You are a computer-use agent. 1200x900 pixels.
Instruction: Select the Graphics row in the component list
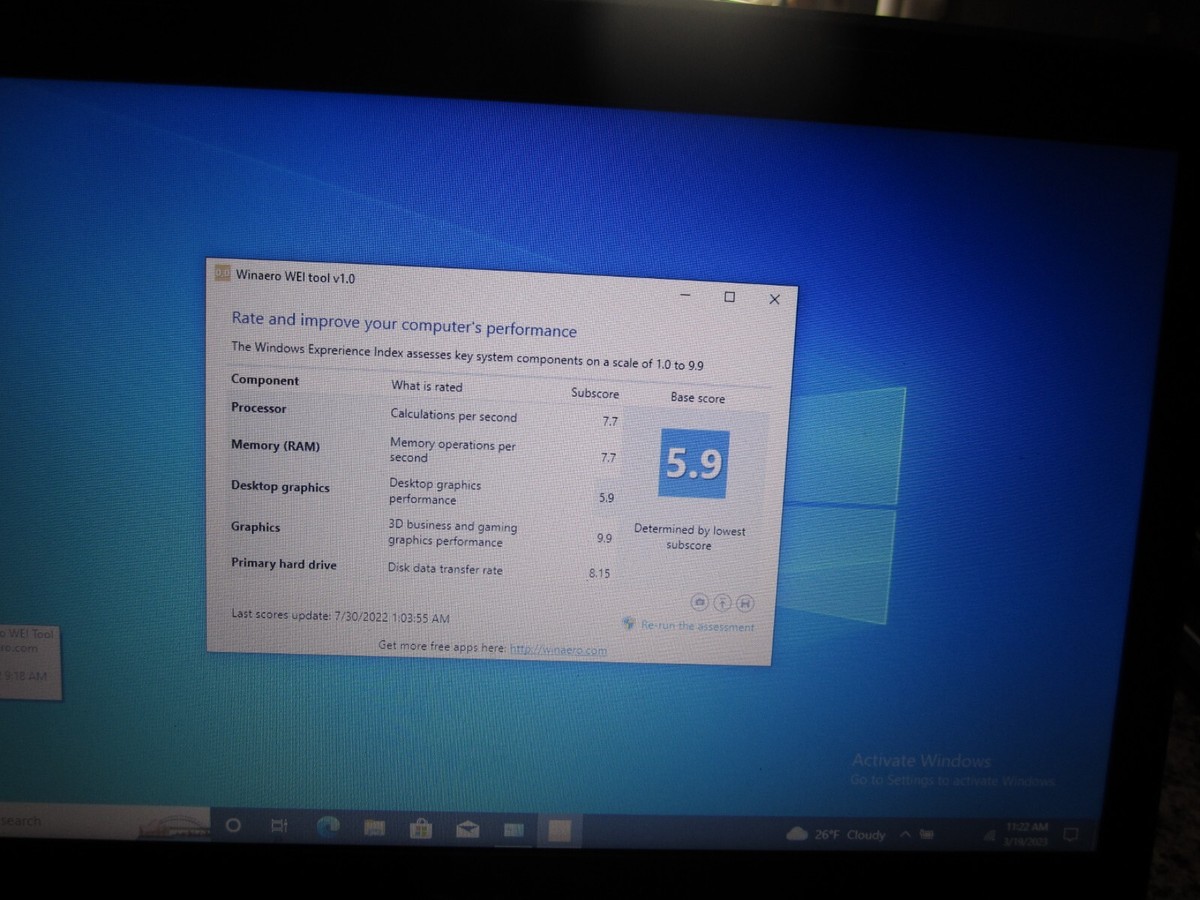pos(256,527)
